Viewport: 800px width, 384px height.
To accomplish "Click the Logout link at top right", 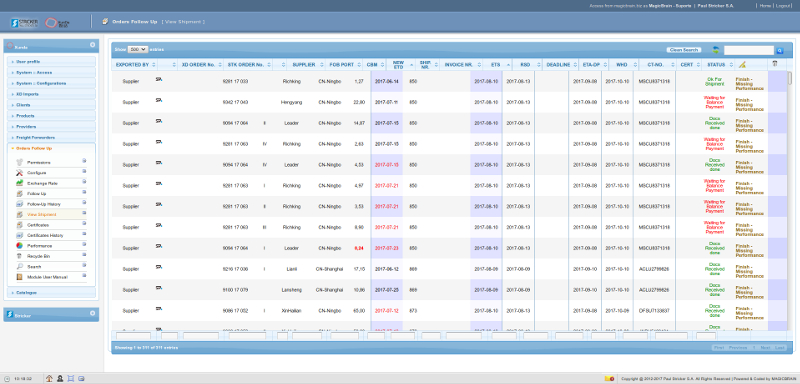I will click(x=783, y=6).
